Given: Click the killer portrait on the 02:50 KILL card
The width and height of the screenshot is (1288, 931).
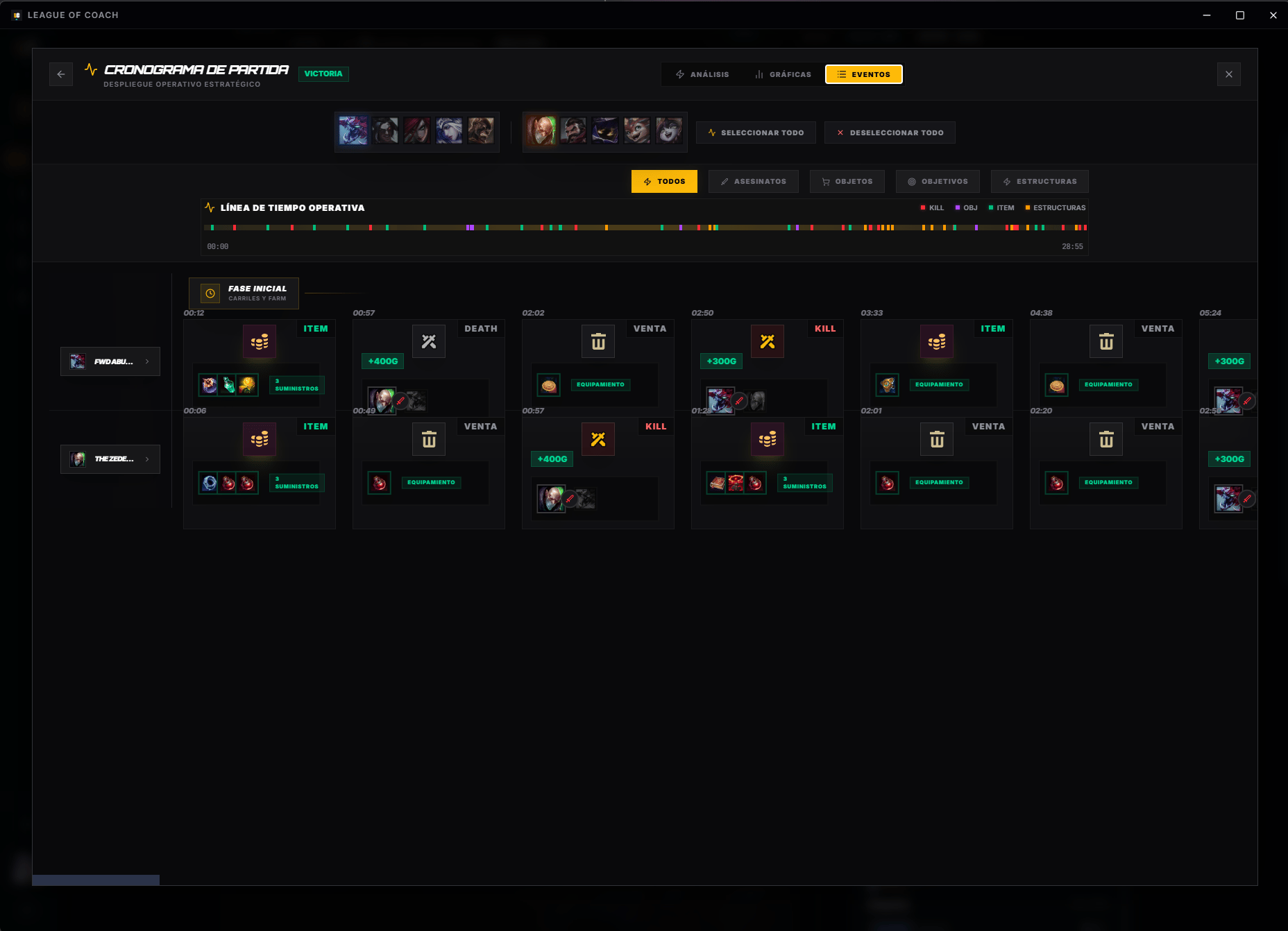Looking at the screenshot, I should point(720,401).
